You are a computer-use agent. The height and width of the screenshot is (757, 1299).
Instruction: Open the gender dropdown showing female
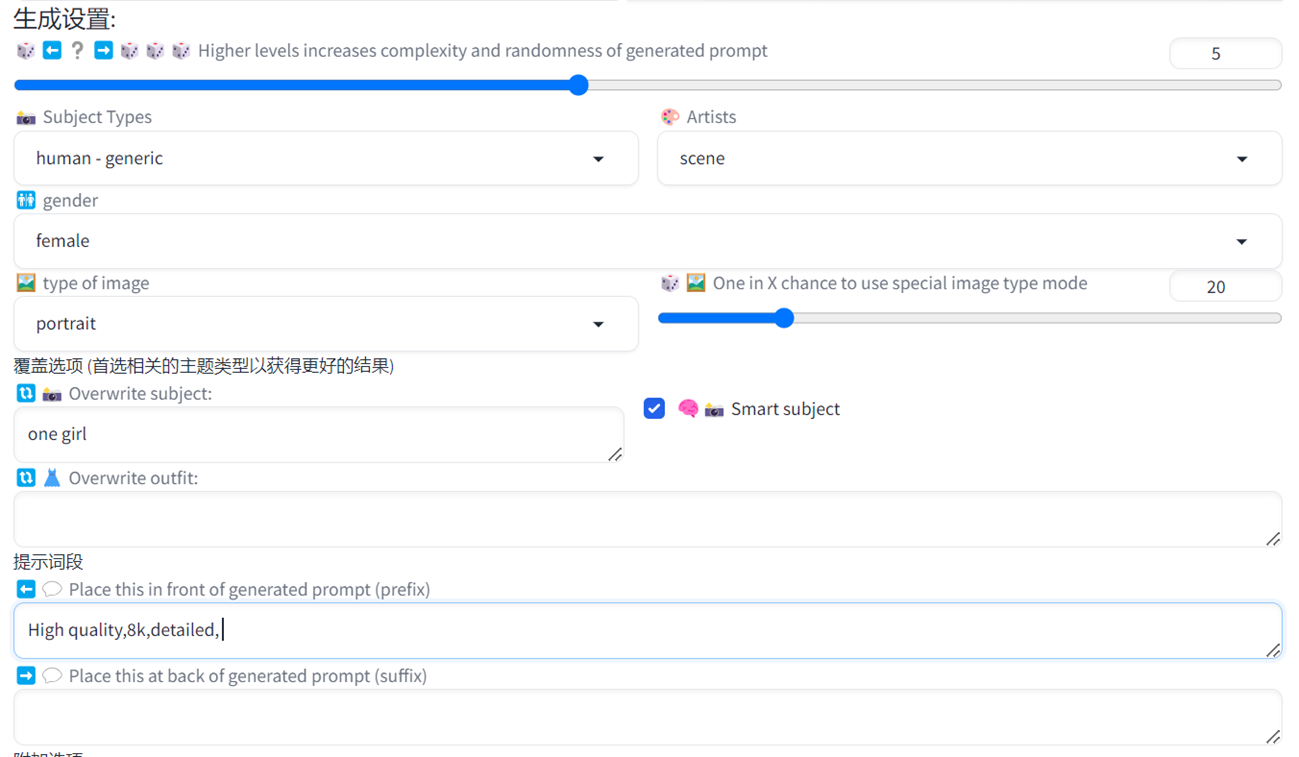coord(648,241)
